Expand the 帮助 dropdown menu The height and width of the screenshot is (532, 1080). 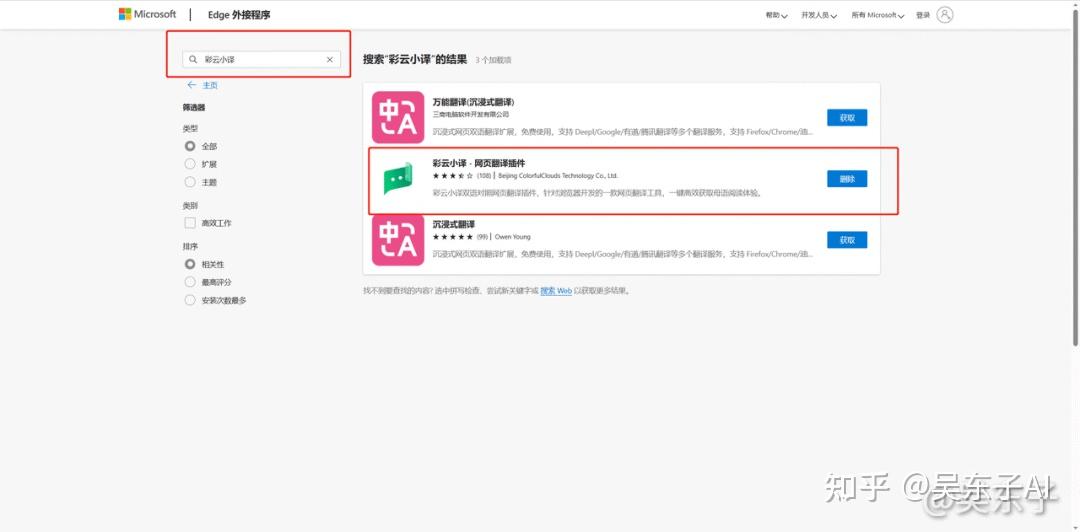pyautogui.click(x=776, y=15)
